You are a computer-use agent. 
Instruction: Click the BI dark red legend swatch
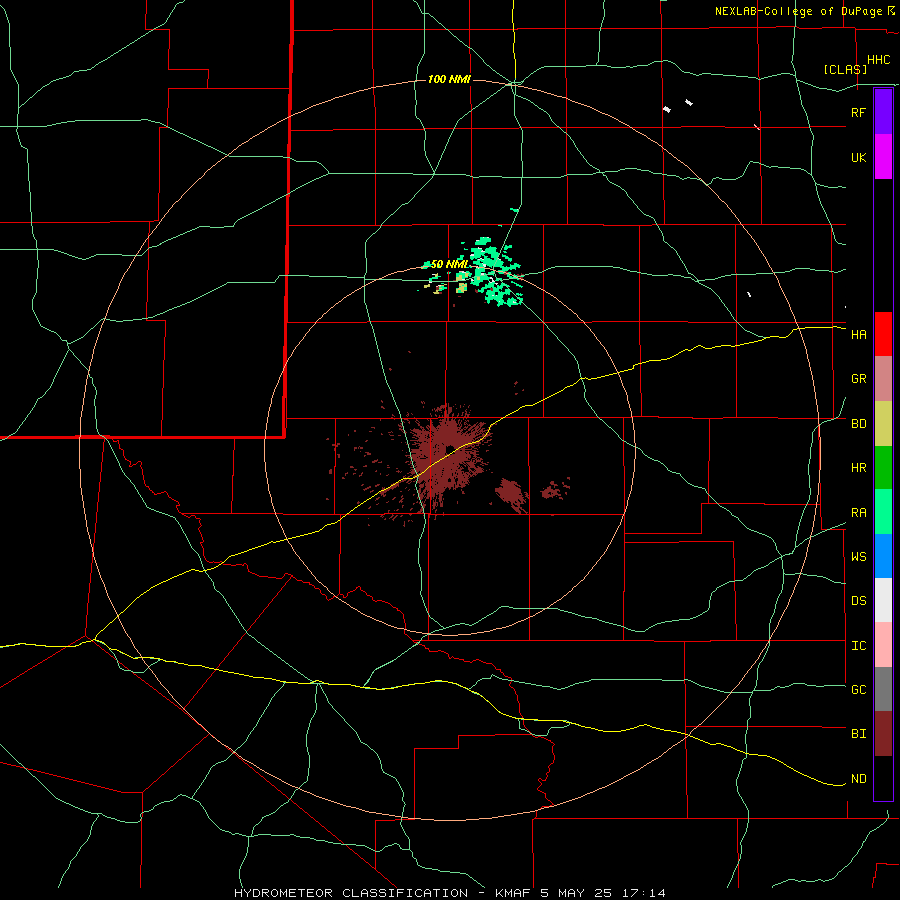tap(883, 734)
